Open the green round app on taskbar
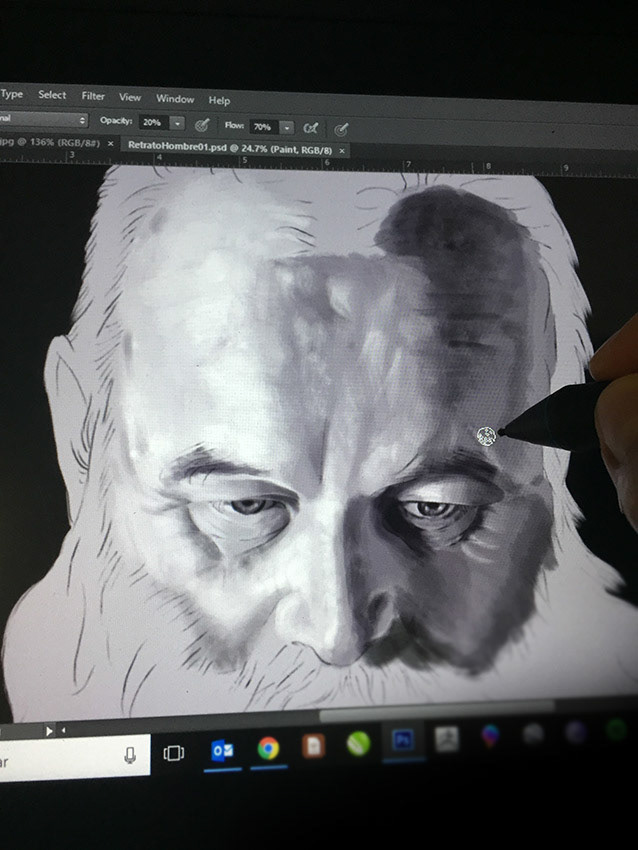This screenshot has height=850, width=638. [358, 743]
